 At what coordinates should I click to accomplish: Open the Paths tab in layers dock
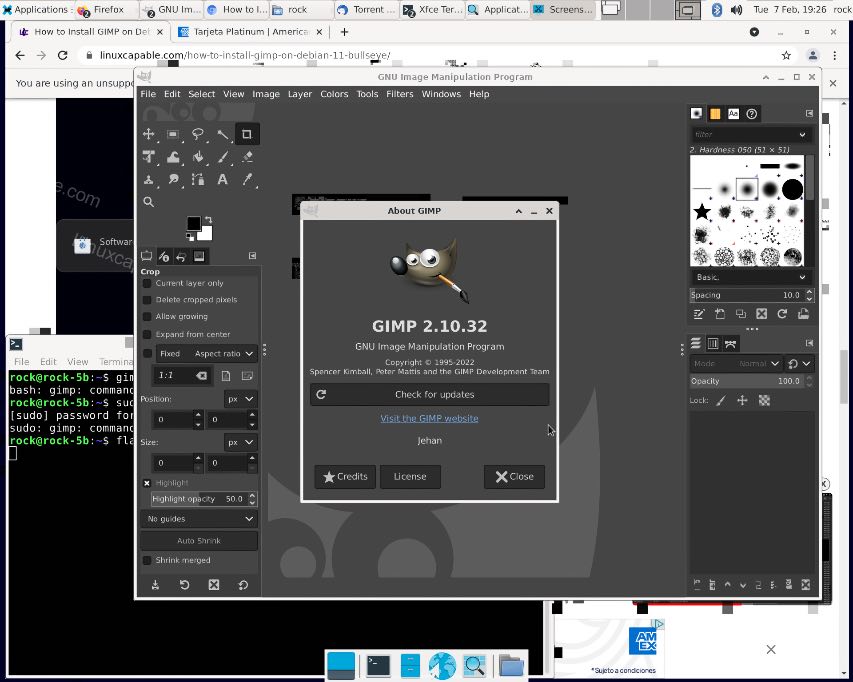click(730, 344)
